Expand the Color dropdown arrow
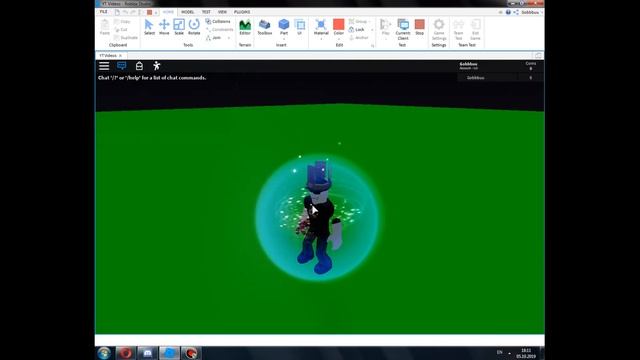 [338, 39]
